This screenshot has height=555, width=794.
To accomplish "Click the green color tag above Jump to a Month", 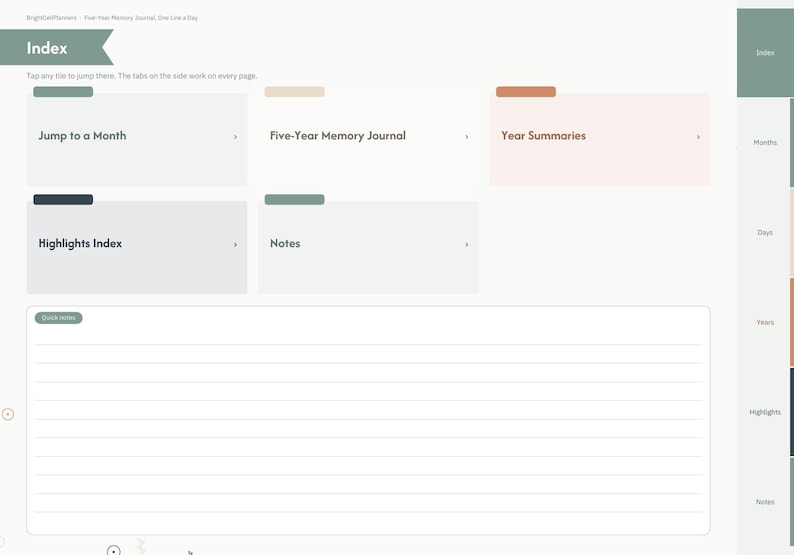I will click(63, 92).
